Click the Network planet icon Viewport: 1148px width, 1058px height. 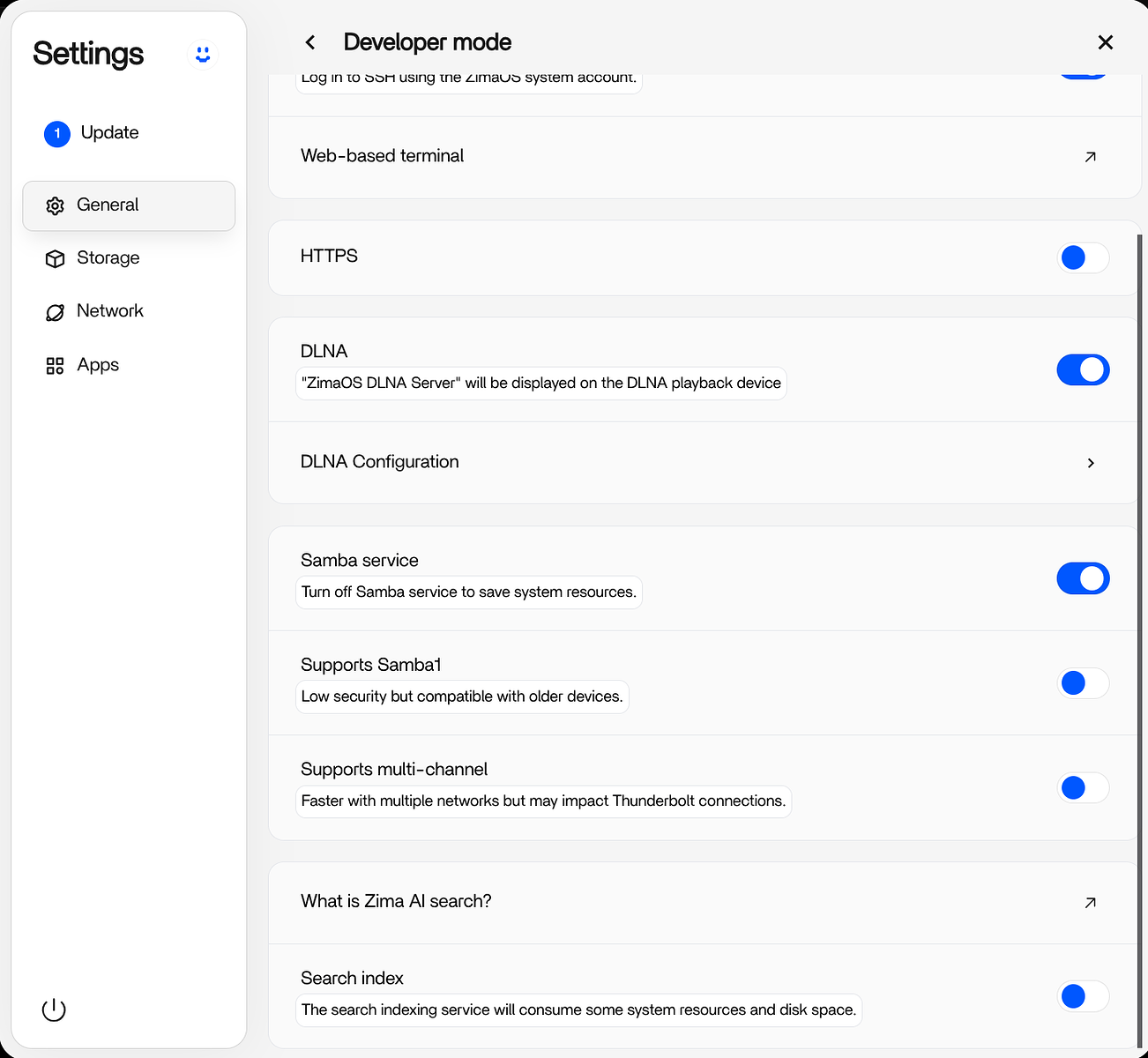tap(55, 312)
